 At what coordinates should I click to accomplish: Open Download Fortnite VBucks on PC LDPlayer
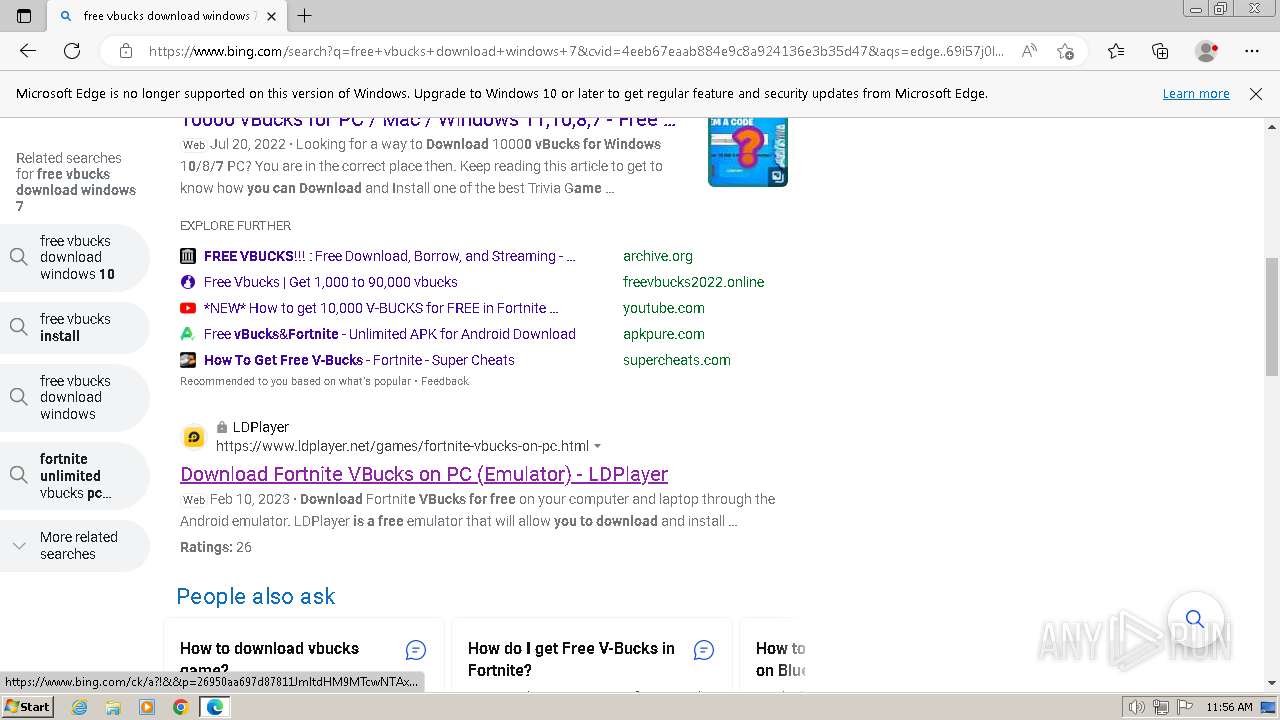[424, 474]
